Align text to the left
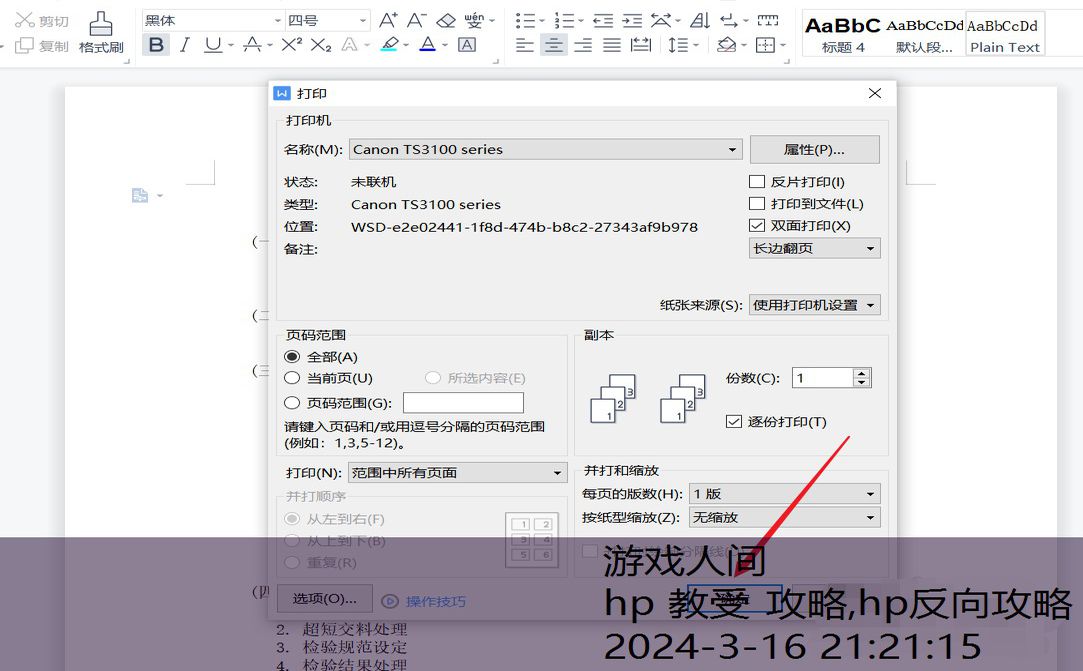Viewport: 1083px width, 671px height. coord(525,46)
